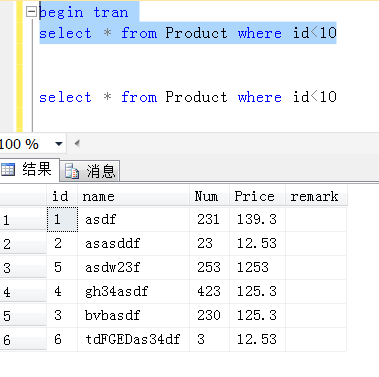
Task: Click the 结果 grid tab icon
Action: point(8,170)
